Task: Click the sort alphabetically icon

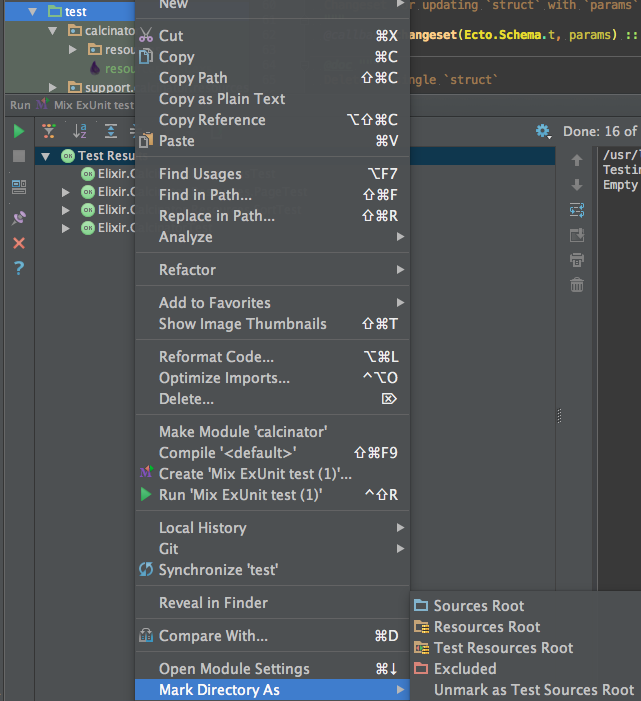Action: (x=80, y=131)
